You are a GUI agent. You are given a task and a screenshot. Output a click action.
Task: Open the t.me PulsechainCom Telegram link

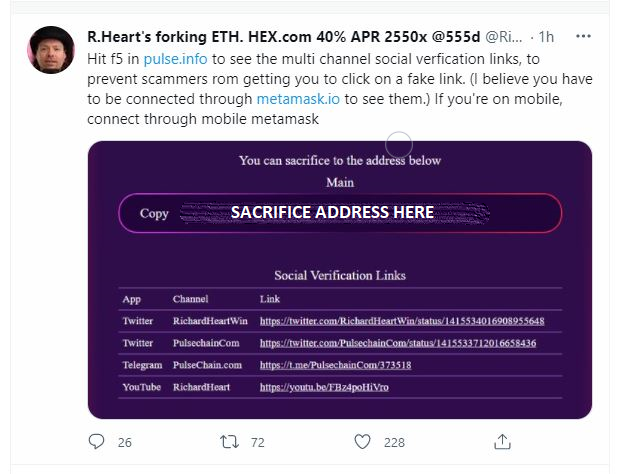pyautogui.click(x=335, y=365)
